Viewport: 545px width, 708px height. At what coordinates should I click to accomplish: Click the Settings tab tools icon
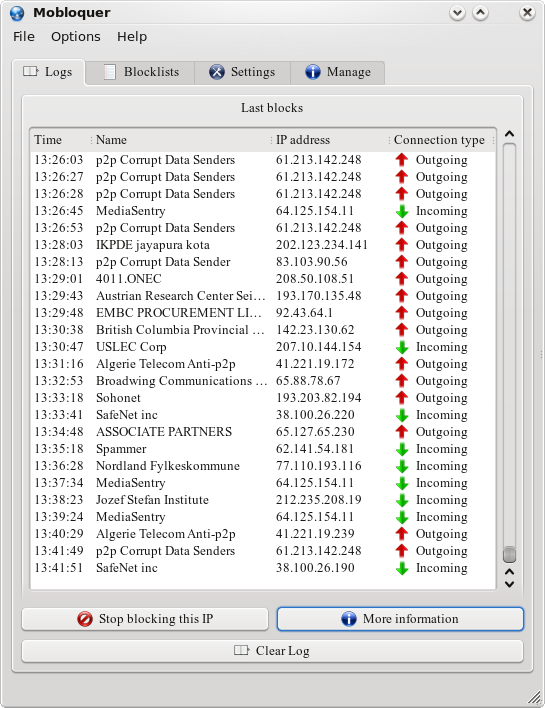click(217, 72)
